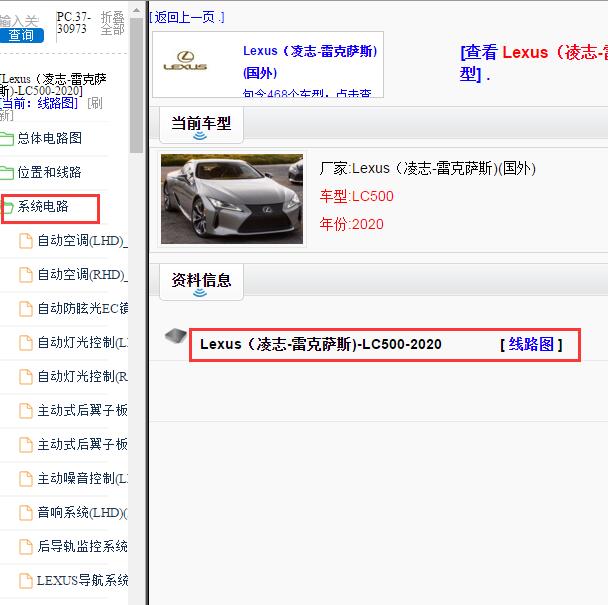The height and width of the screenshot is (605, 608).
Task: Click the sidebar vertical scrollbar thumb
Action: click(136, 85)
